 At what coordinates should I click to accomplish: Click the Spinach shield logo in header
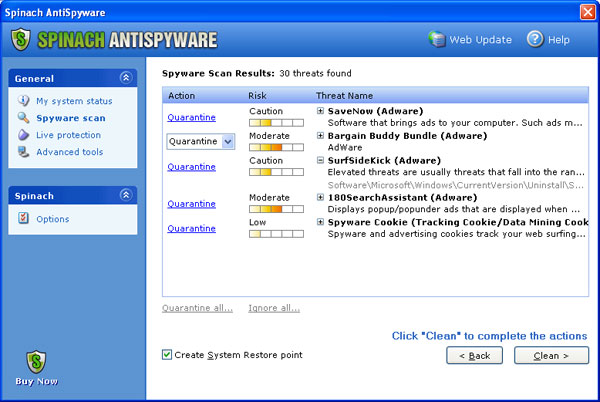pos(21,39)
